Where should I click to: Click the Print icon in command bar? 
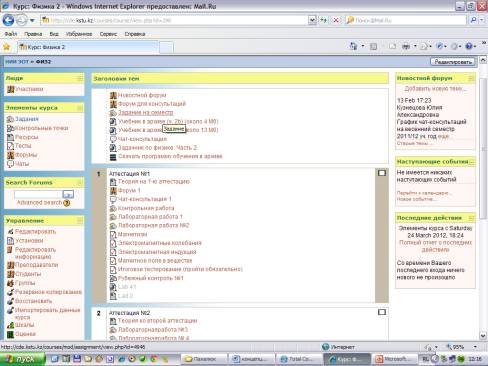click(x=406, y=47)
